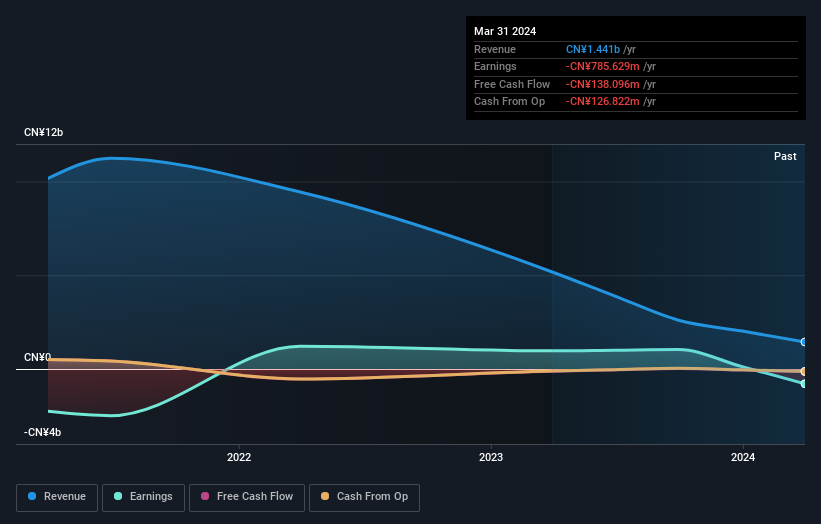Click the 2023 x-axis label
821x524 pixels.
point(491,457)
